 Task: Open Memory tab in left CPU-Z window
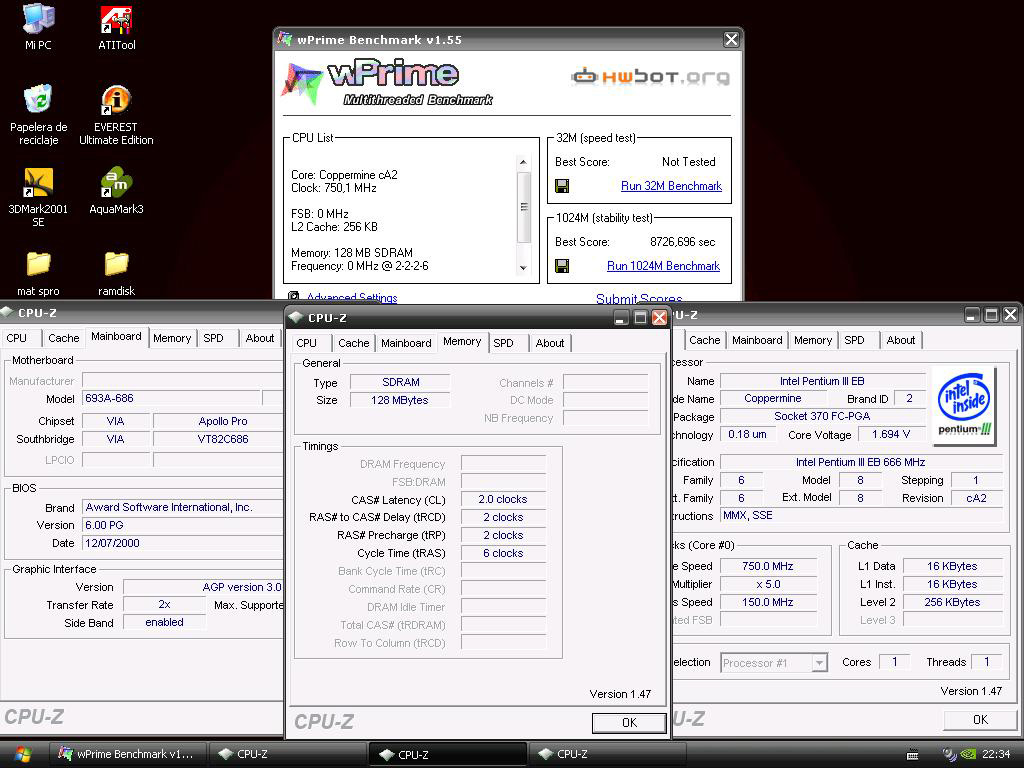(172, 338)
